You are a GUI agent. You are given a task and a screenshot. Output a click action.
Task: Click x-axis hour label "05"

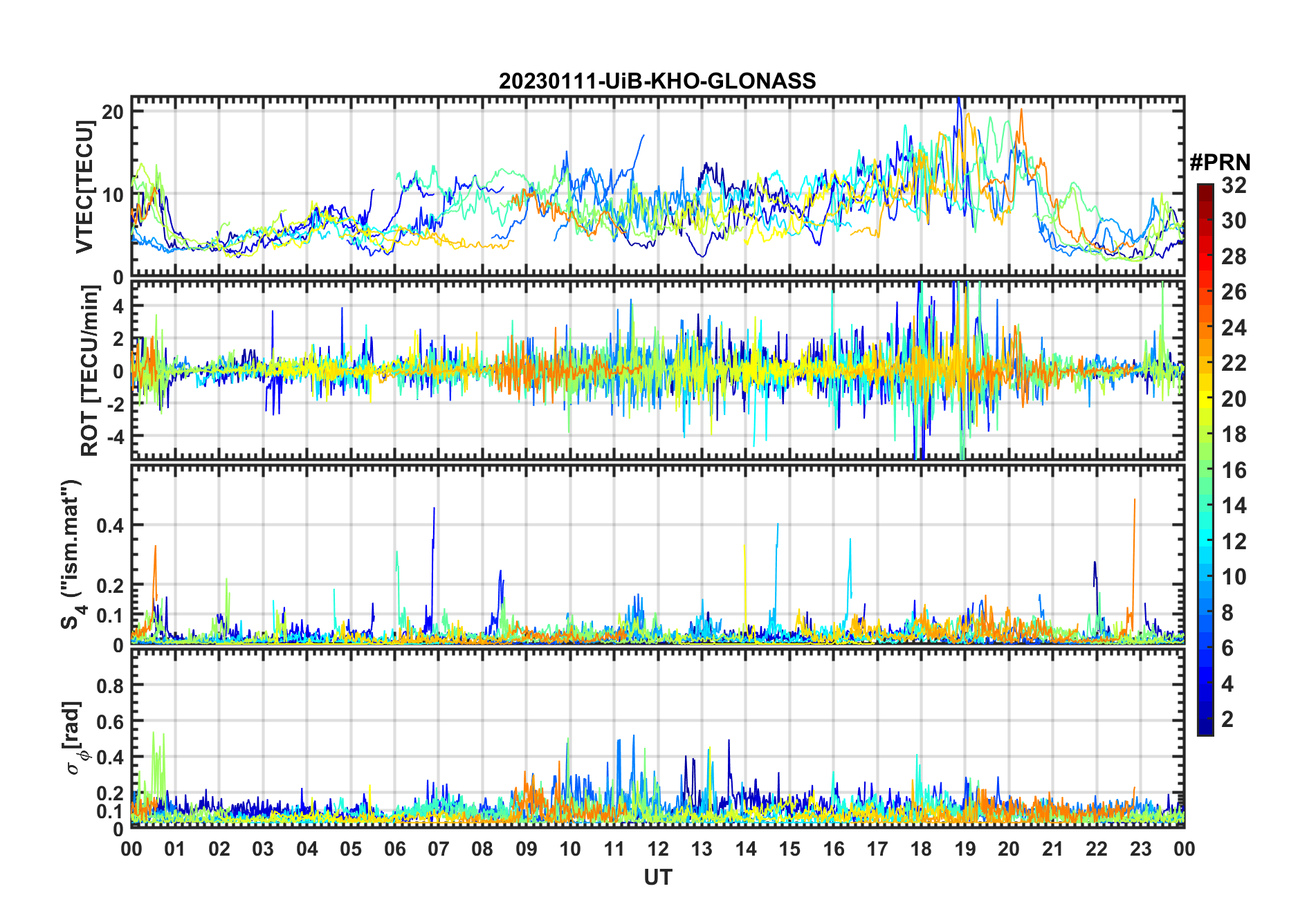[351, 849]
